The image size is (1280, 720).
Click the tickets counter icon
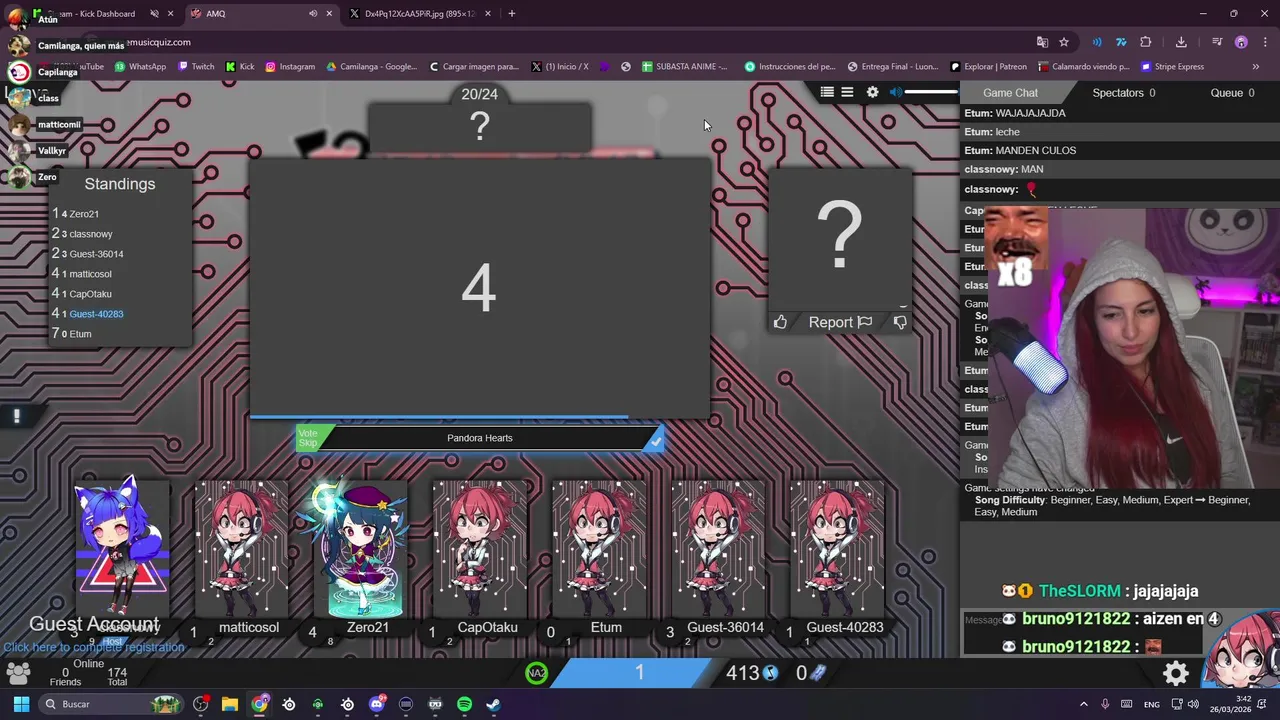818,673
